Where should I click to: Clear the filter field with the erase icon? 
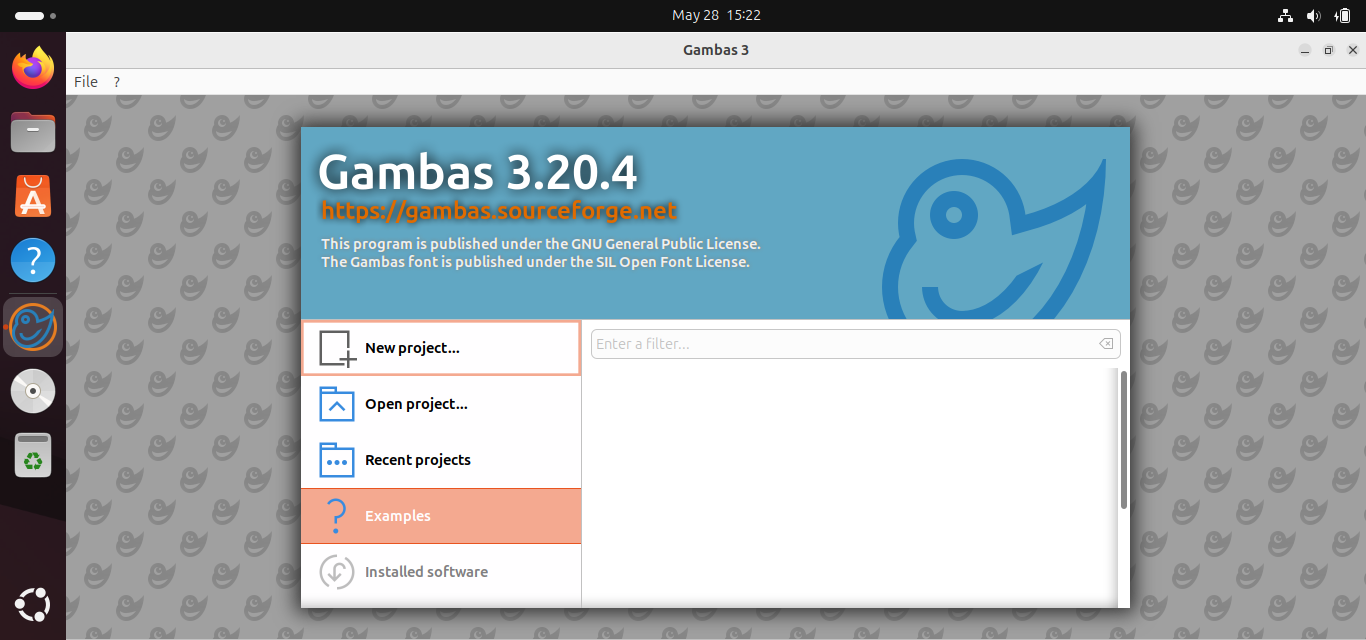pyautogui.click(x=1106, y=344)
